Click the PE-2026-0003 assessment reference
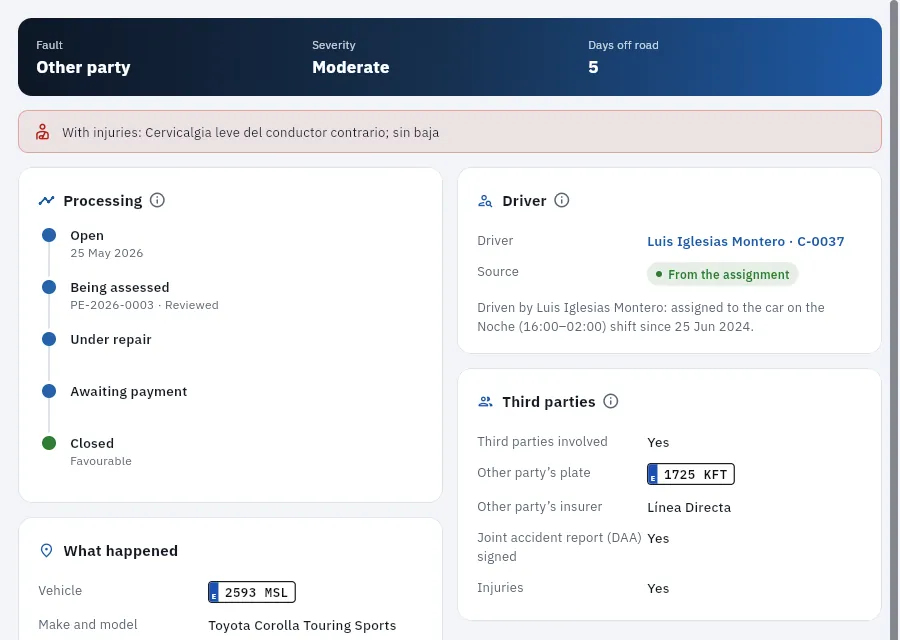Screen dimensions: 900x640 [112, 305]
